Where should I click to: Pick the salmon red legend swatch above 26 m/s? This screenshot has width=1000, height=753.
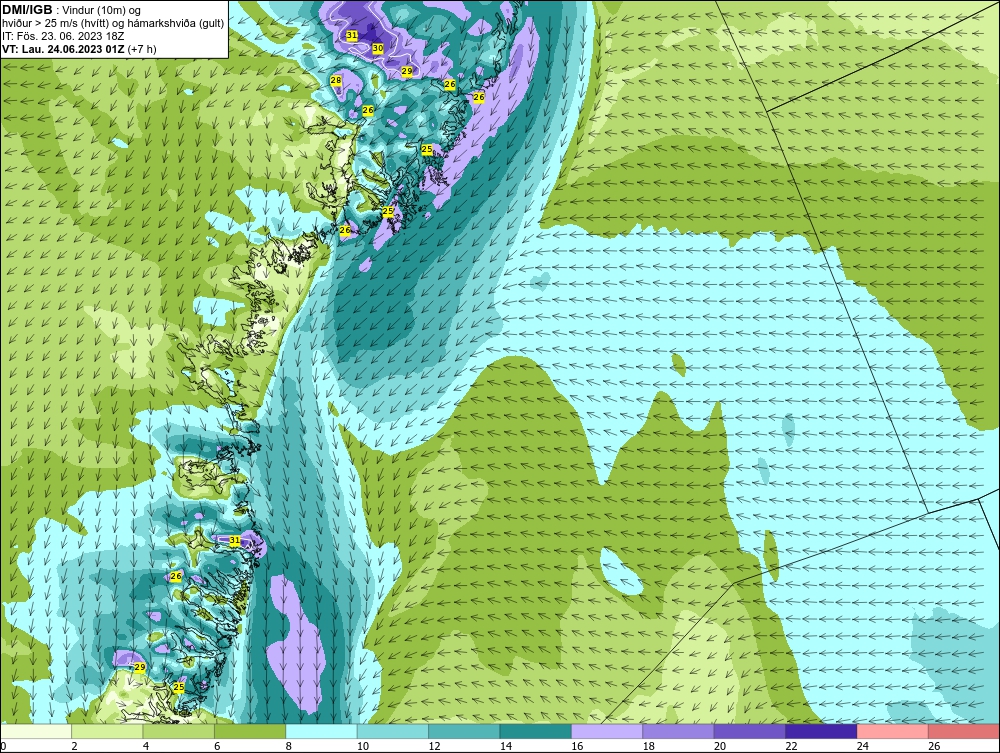[964, 731]
